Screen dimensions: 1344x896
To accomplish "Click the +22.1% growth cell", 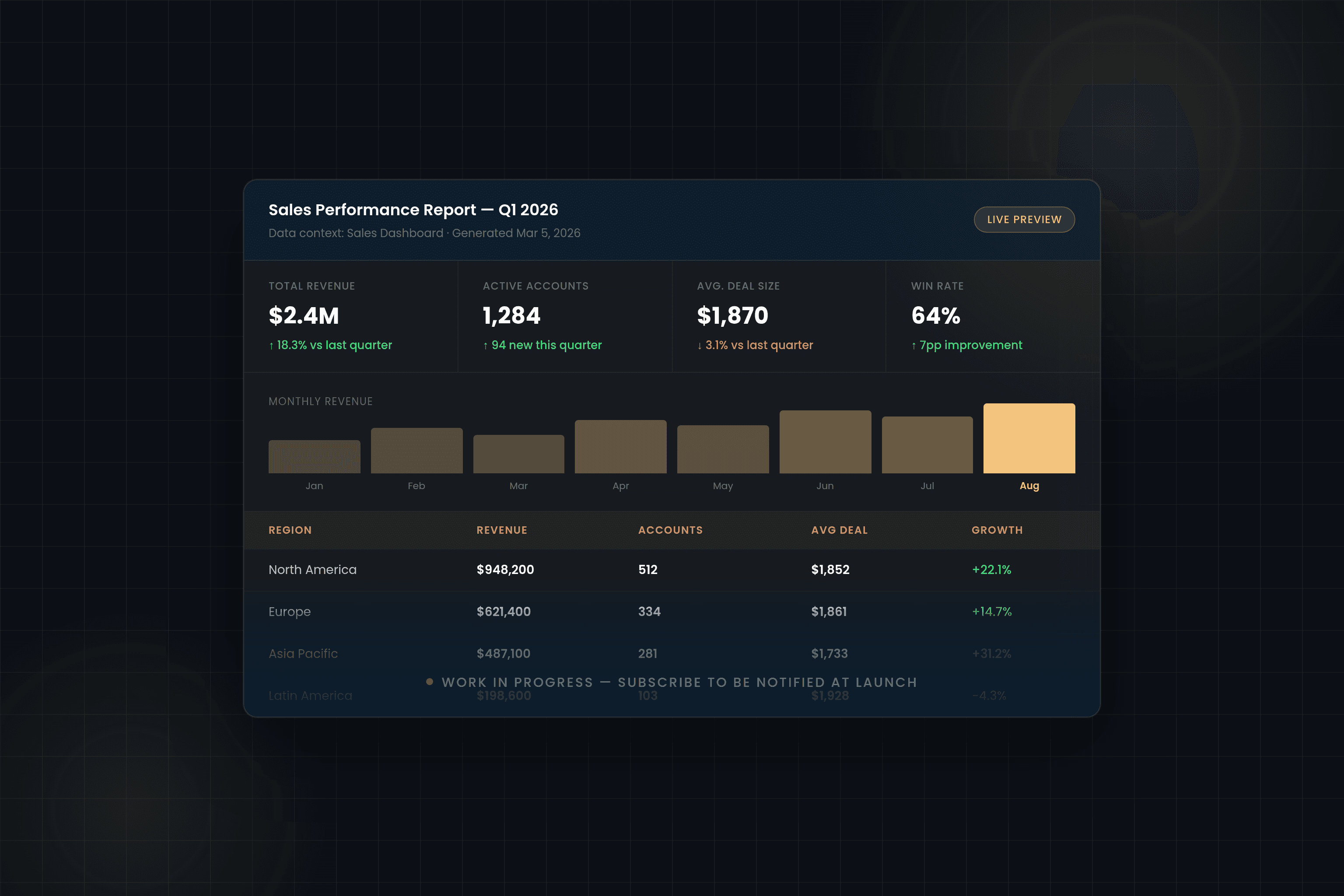I will (991, 570).
